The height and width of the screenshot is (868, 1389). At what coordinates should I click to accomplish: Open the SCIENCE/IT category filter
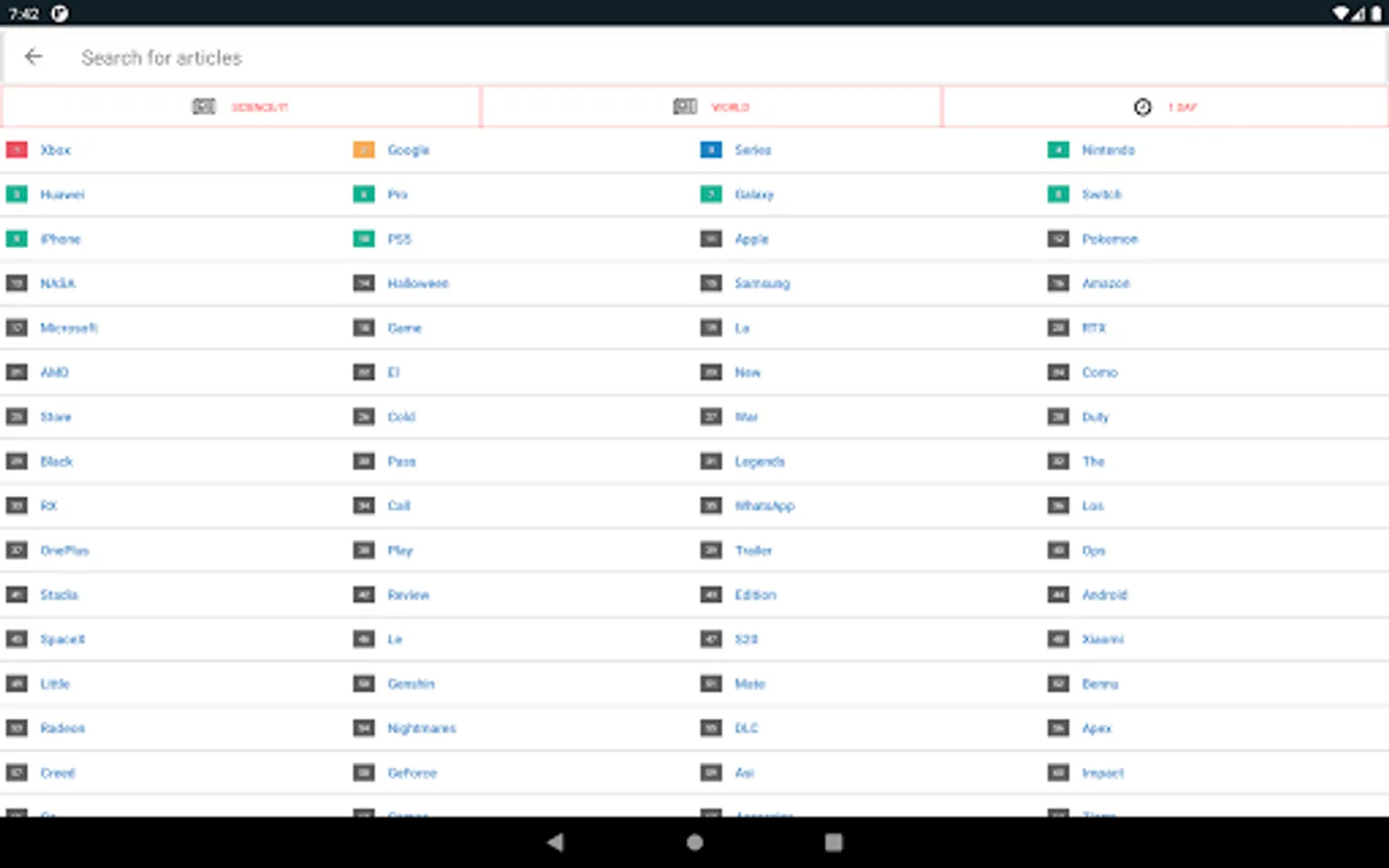tap(240, 107)
